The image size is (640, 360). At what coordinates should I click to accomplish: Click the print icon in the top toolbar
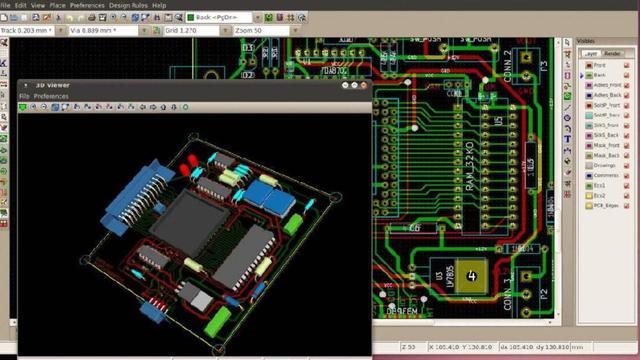(91, 18)
